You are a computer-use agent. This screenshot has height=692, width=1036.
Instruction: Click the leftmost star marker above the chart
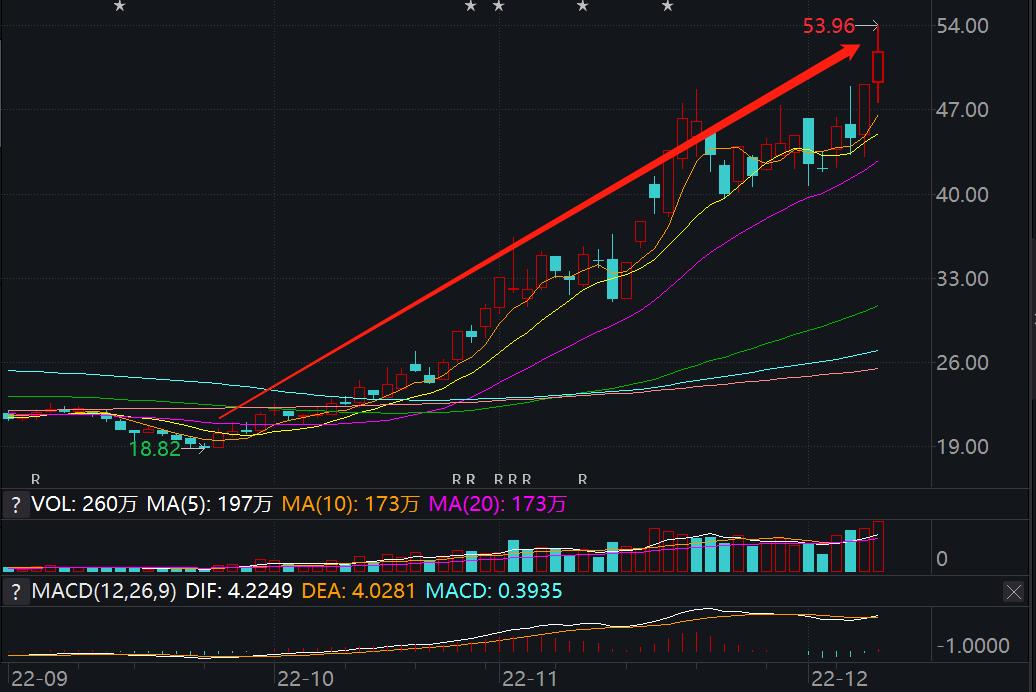119,8
